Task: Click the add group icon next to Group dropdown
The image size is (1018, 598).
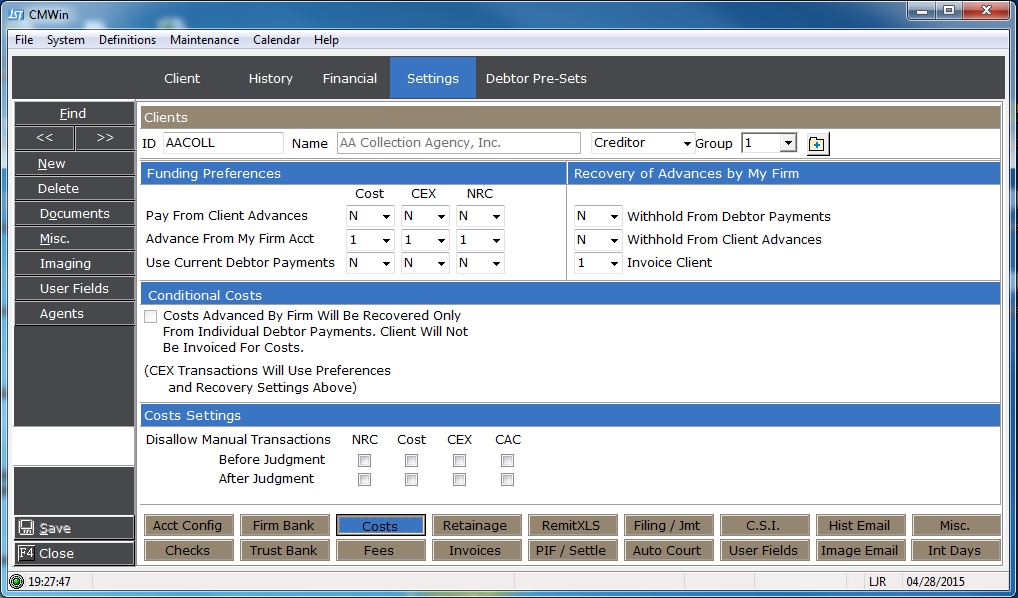Action: click(817, 144)
